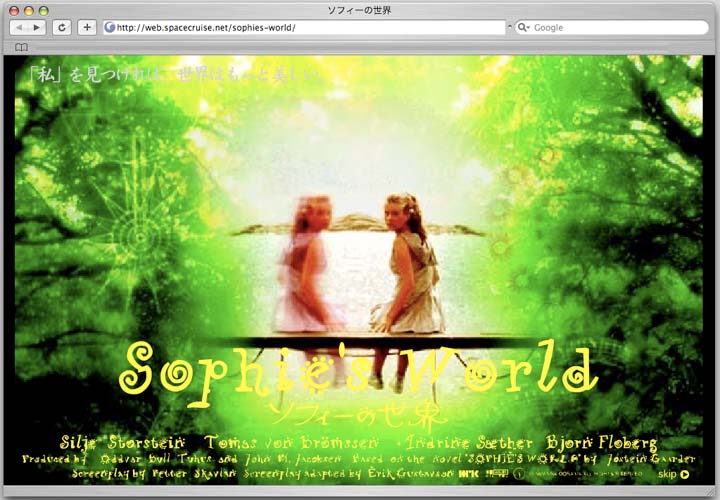This screenshot has height=500, width=720.
Task: Add bookmark with the plus button
Action: 87,27
